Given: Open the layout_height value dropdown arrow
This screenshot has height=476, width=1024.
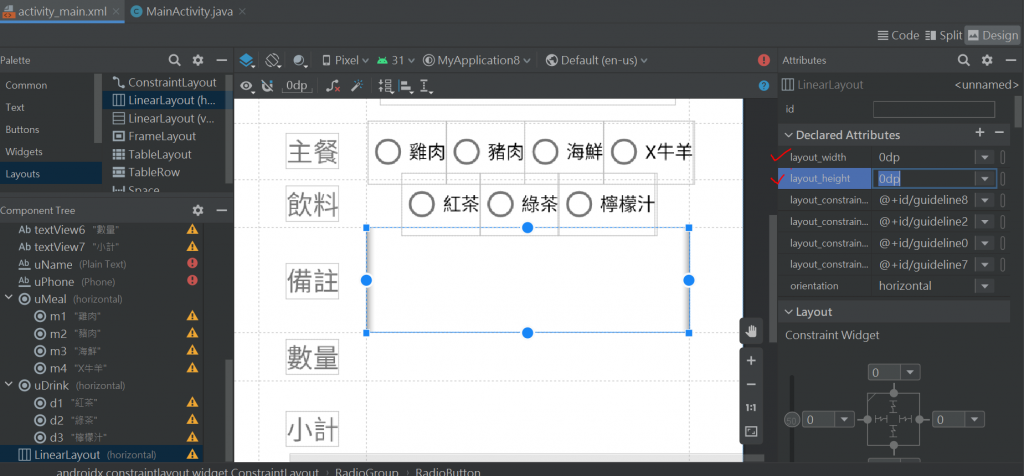Looking at the screenshot, I should tap(984, 179).
